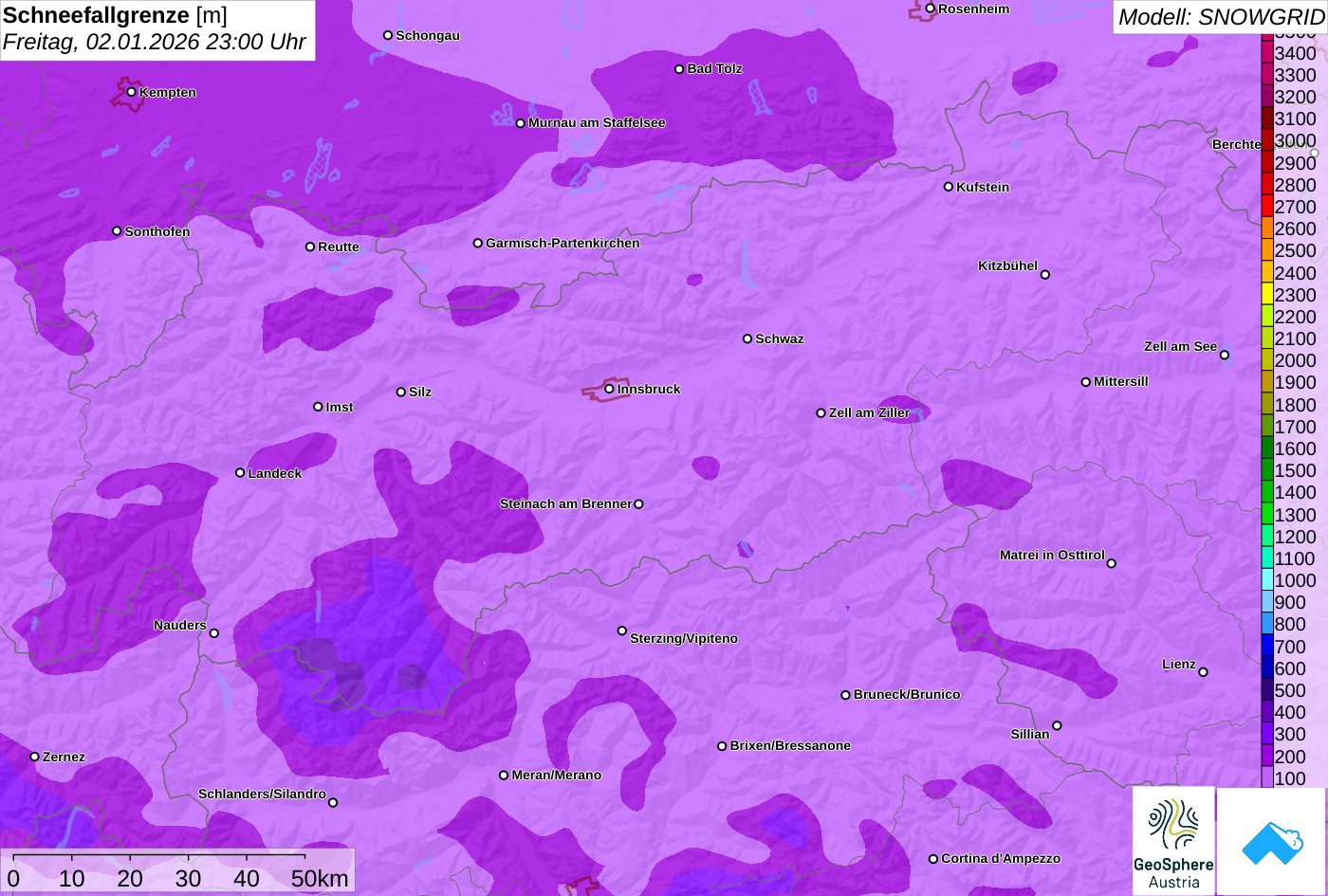Click the GeoSphere Austria logo
The width and height of the screenshot is (1328, 896).
(x=1173, y=841)
